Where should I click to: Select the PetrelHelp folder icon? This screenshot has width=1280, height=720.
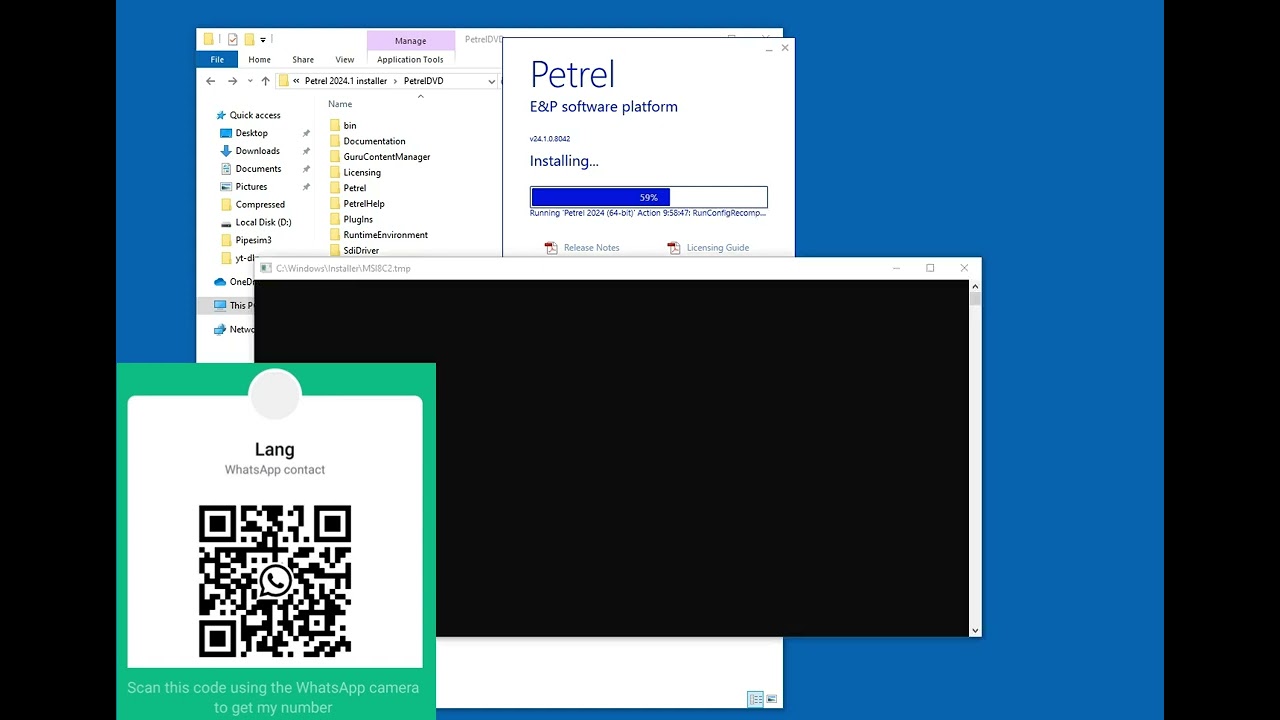point(335,203)
